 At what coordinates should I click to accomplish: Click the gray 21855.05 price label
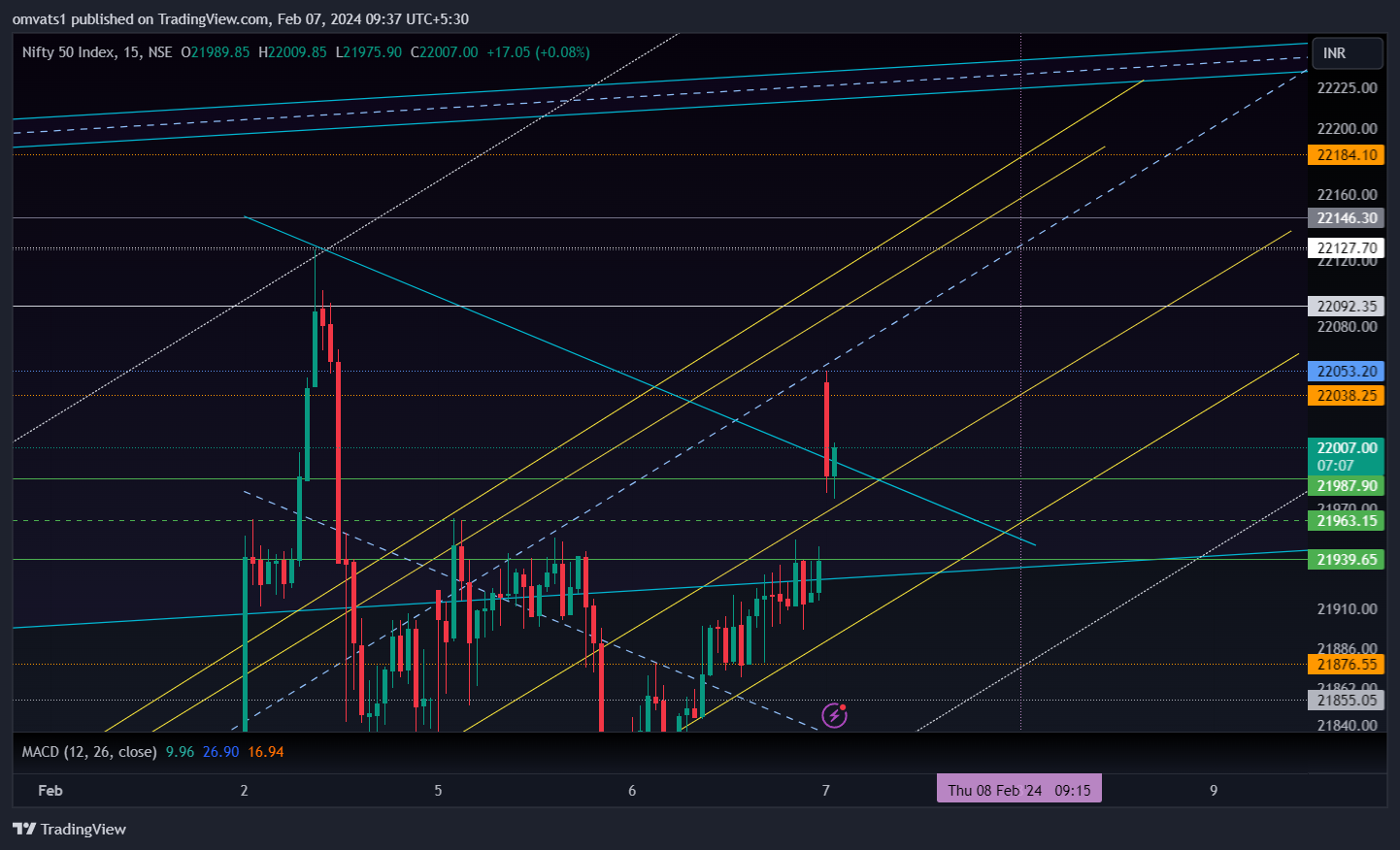point(1346,701)
